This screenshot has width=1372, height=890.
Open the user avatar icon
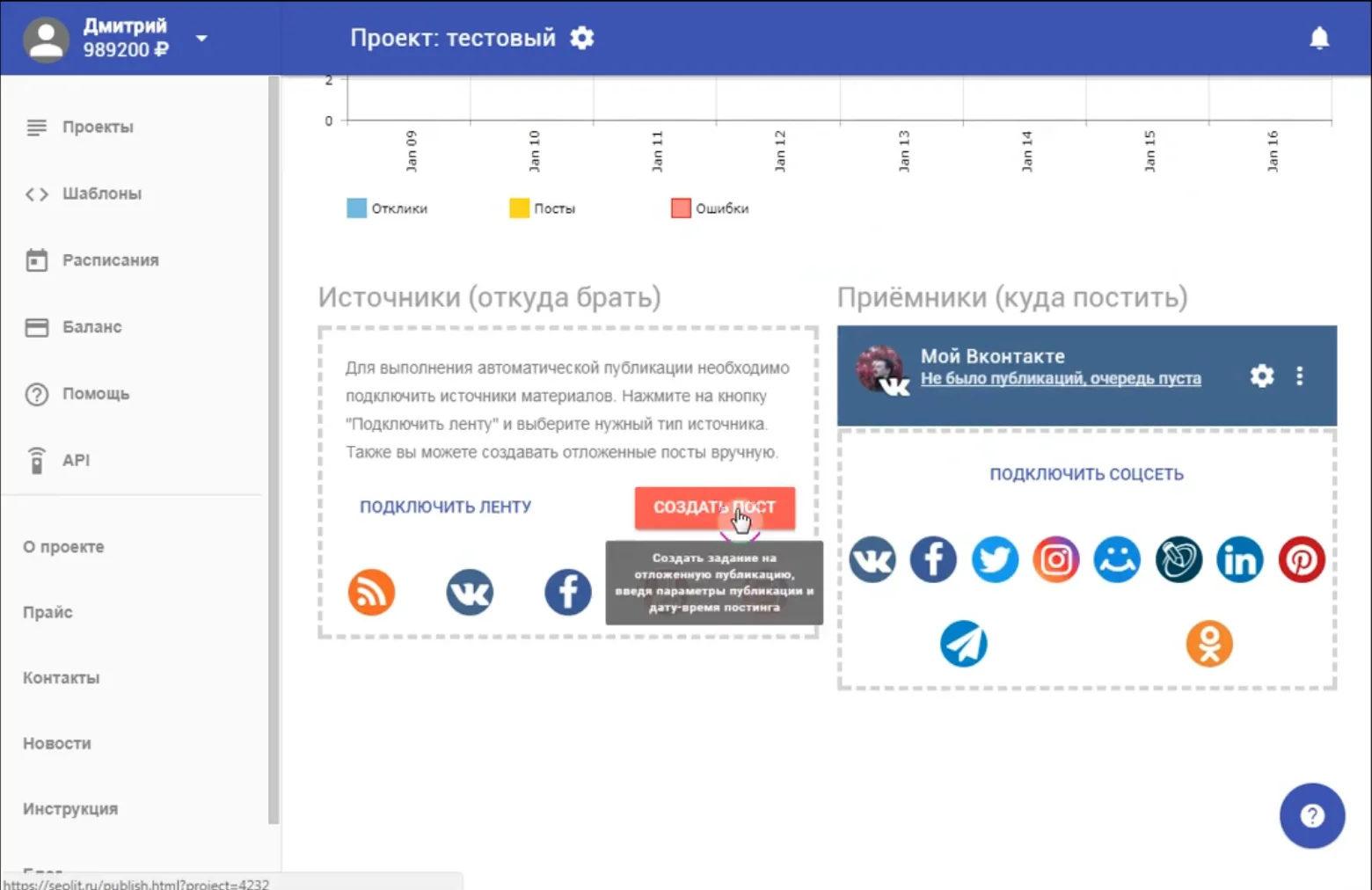46,39
